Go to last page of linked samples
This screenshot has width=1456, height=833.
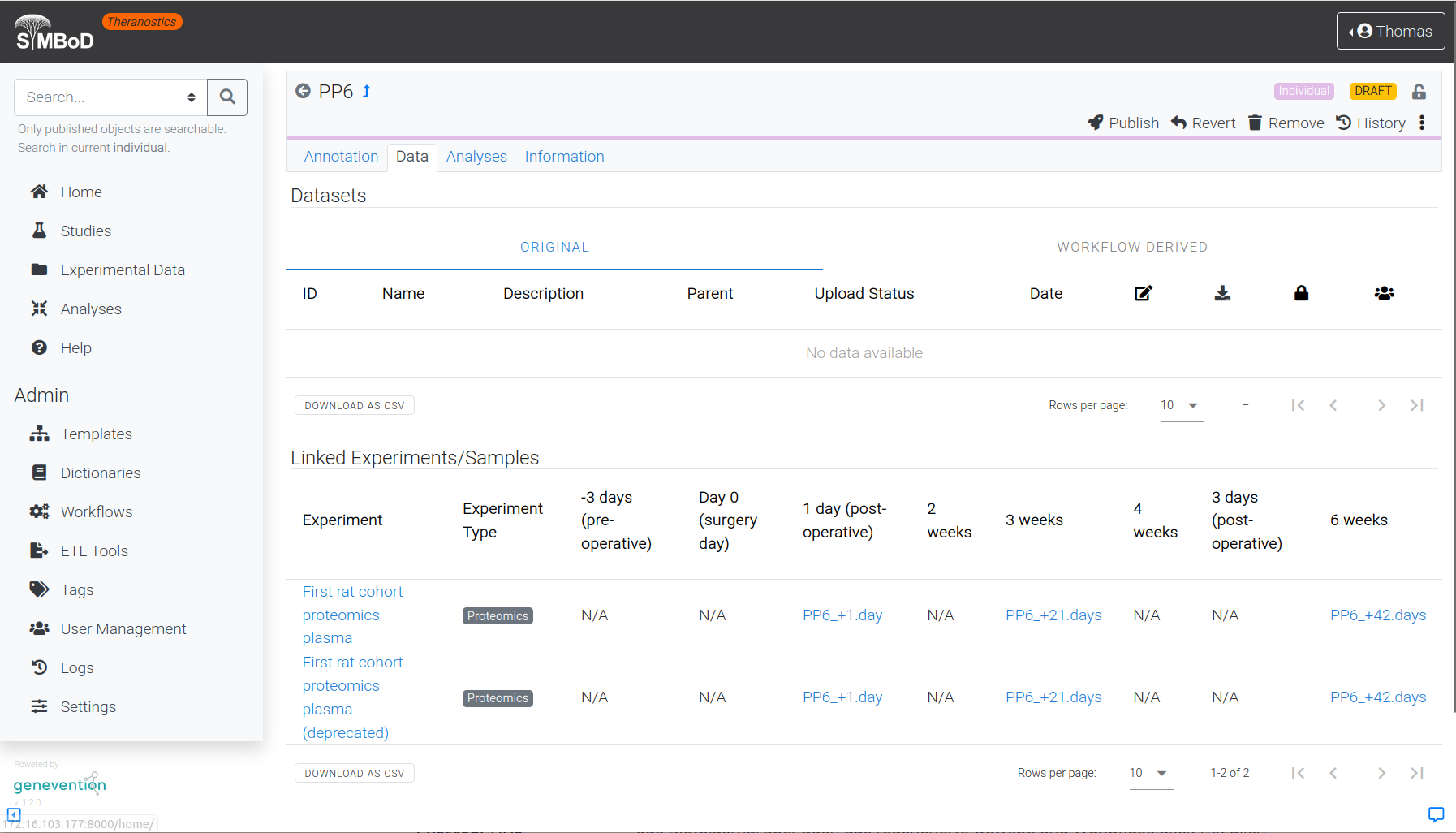pos(1417,773)
